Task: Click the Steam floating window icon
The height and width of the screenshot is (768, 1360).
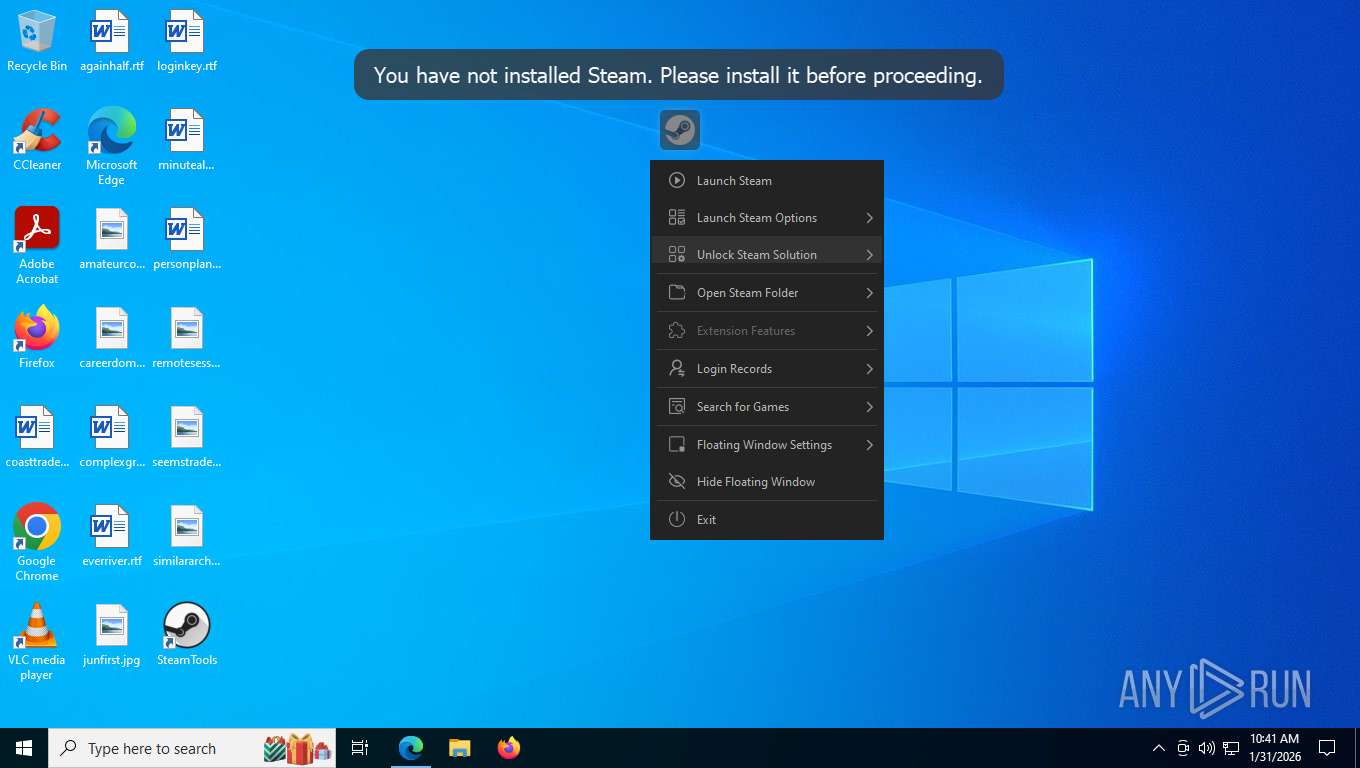Action: (680, 130)
